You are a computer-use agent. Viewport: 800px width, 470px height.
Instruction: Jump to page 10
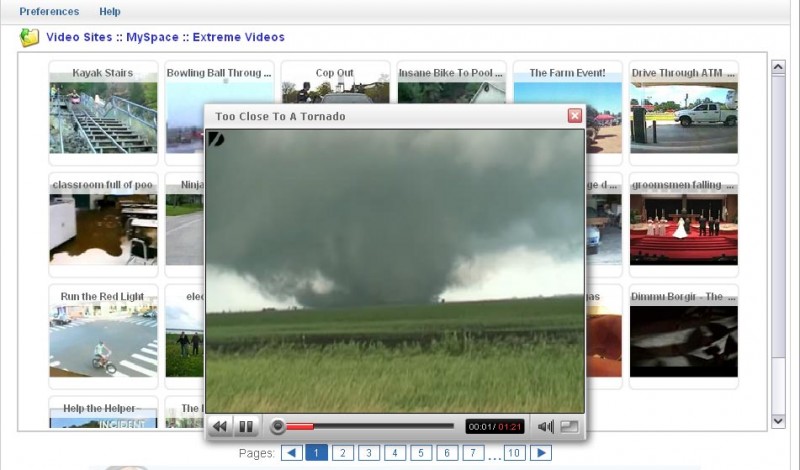[514, 453]
